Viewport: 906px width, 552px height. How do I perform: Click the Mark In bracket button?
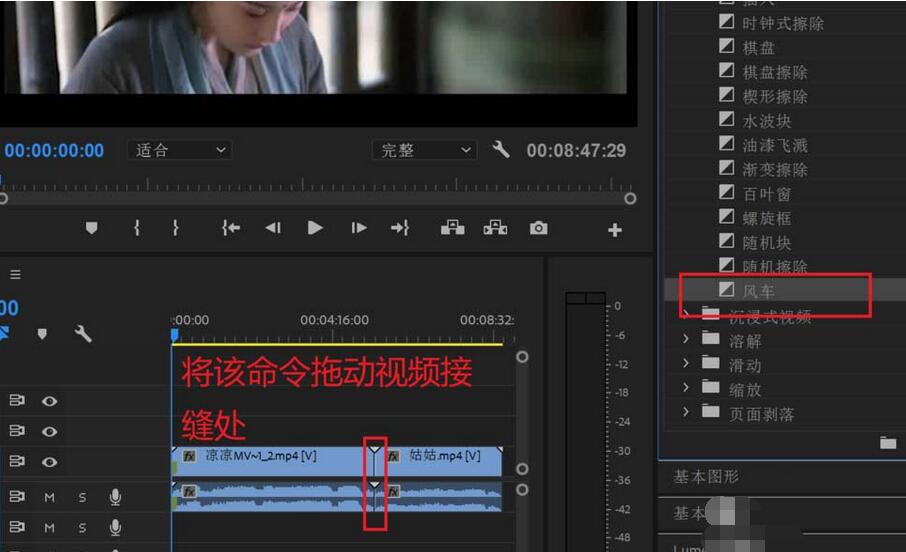pos(137,228)
